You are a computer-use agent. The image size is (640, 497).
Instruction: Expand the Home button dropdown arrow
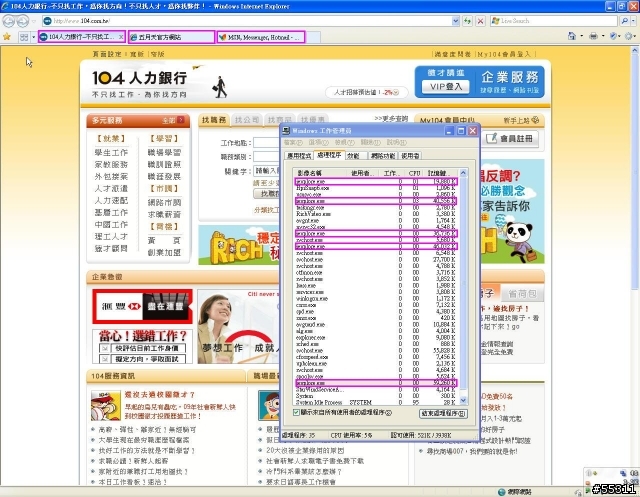[582, 36]
